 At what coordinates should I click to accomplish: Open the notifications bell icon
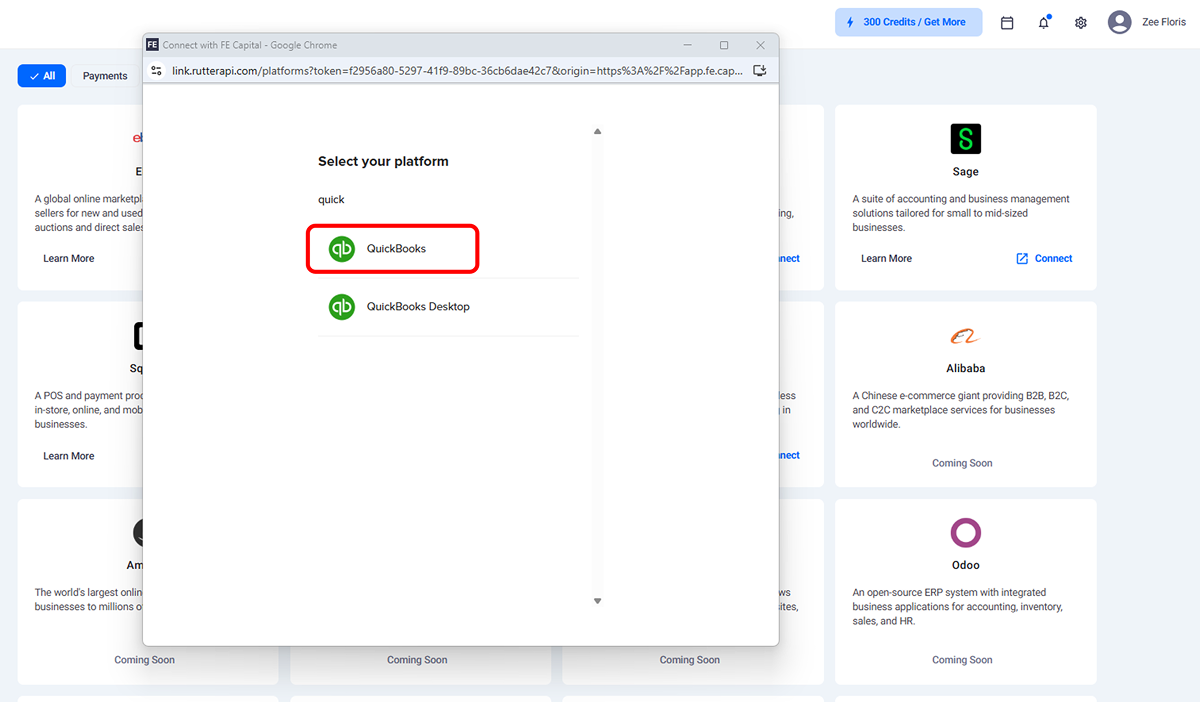[x=1044, y=22]
